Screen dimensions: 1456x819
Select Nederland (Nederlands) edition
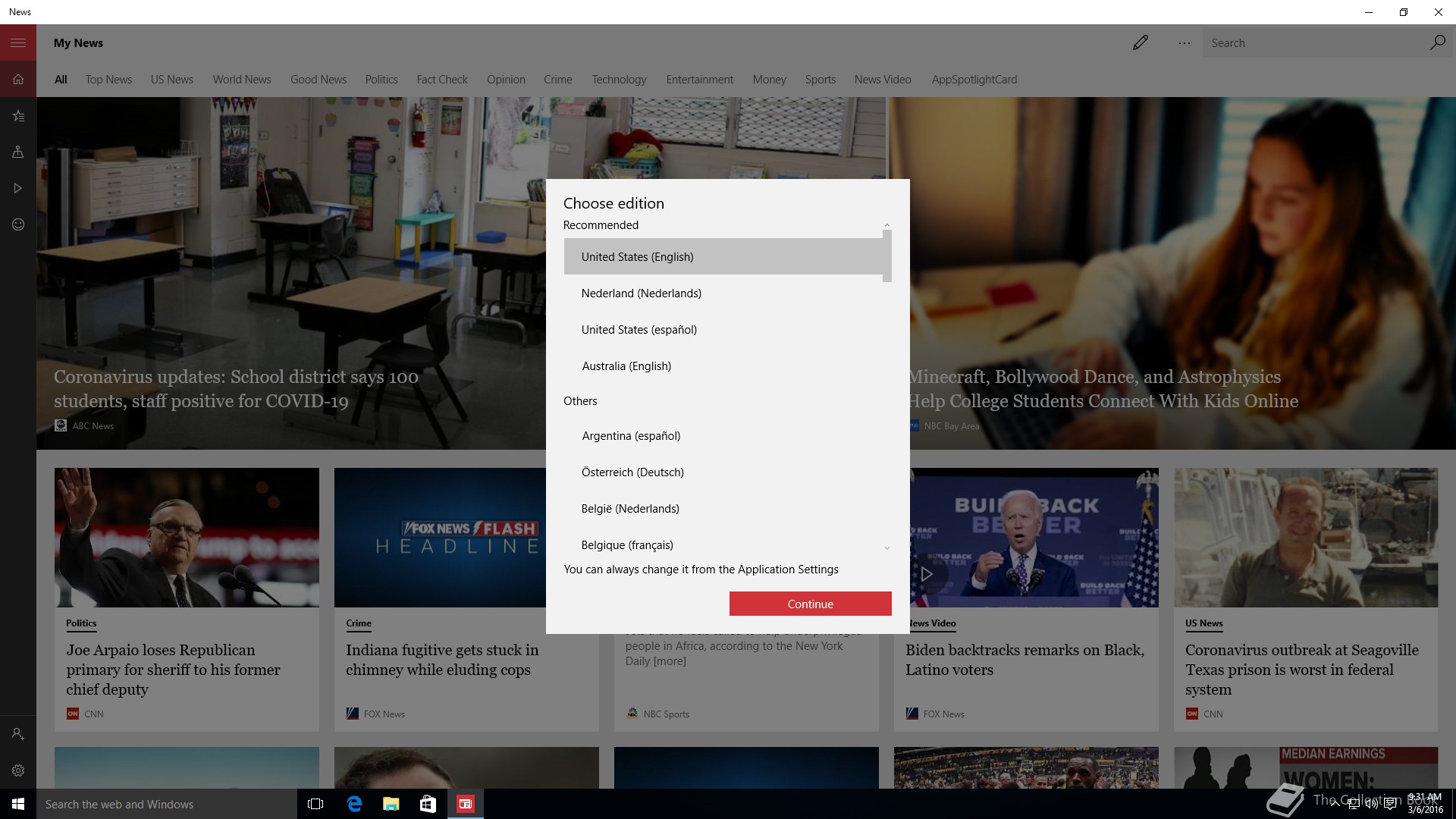(723, 293)
